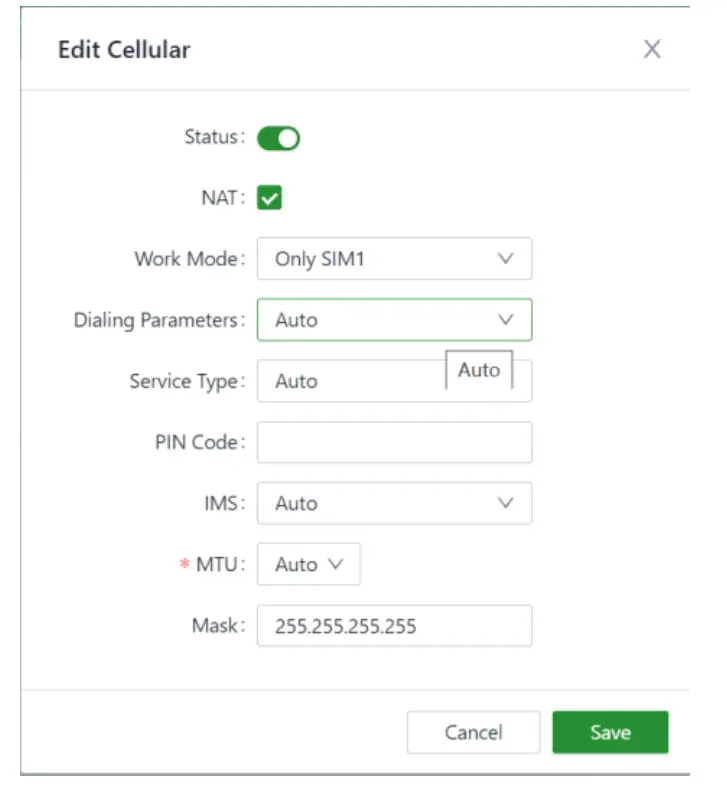Uncheck the NAT checkbox
Viewport: 727px width, 803px height.
click(x=269, y=198)
